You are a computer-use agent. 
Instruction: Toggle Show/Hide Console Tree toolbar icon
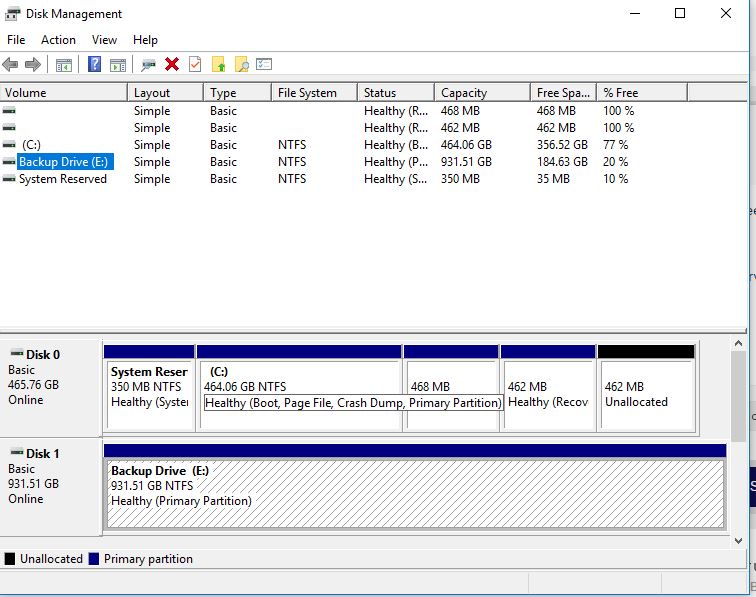pyautogui.click(x=64, y=65)
